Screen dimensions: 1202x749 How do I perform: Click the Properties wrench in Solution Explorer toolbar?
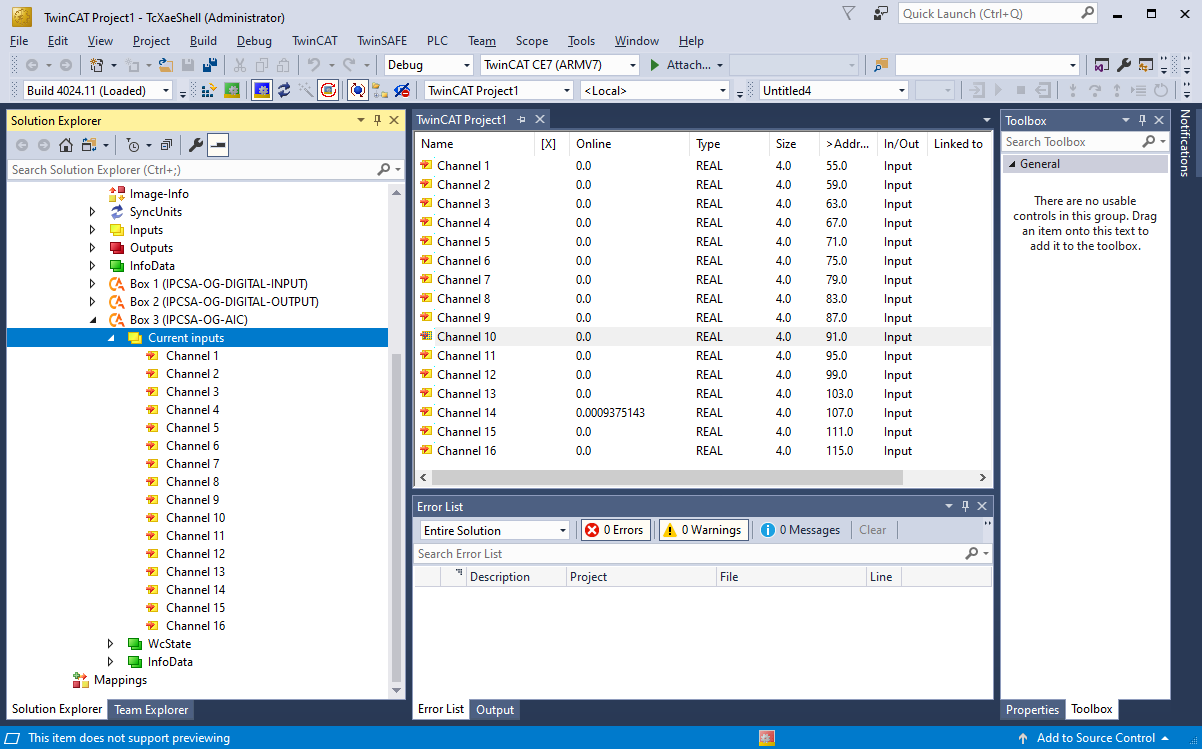[196, 146]
